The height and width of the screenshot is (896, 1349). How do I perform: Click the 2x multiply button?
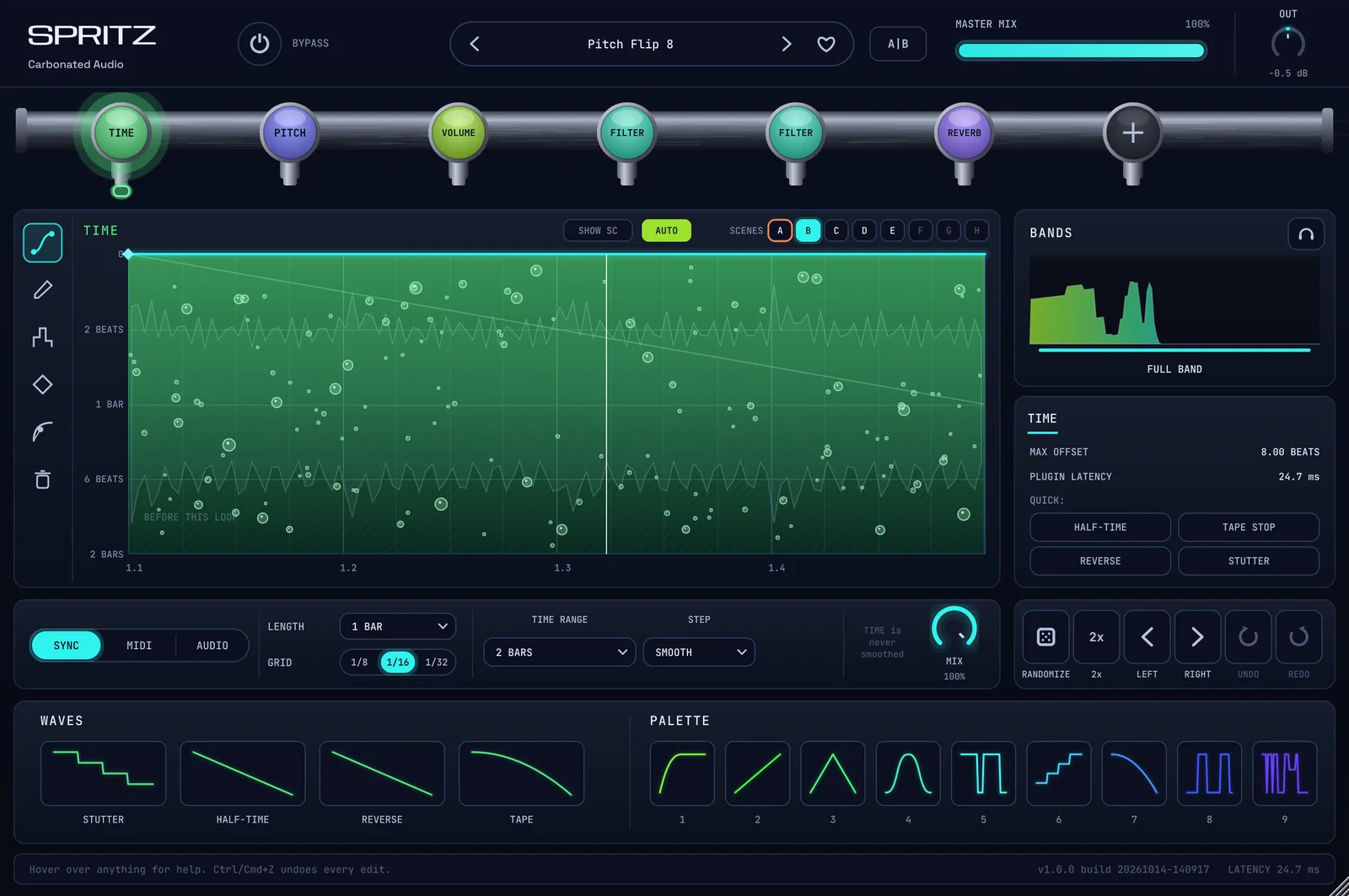click(x=1096, y=637)
